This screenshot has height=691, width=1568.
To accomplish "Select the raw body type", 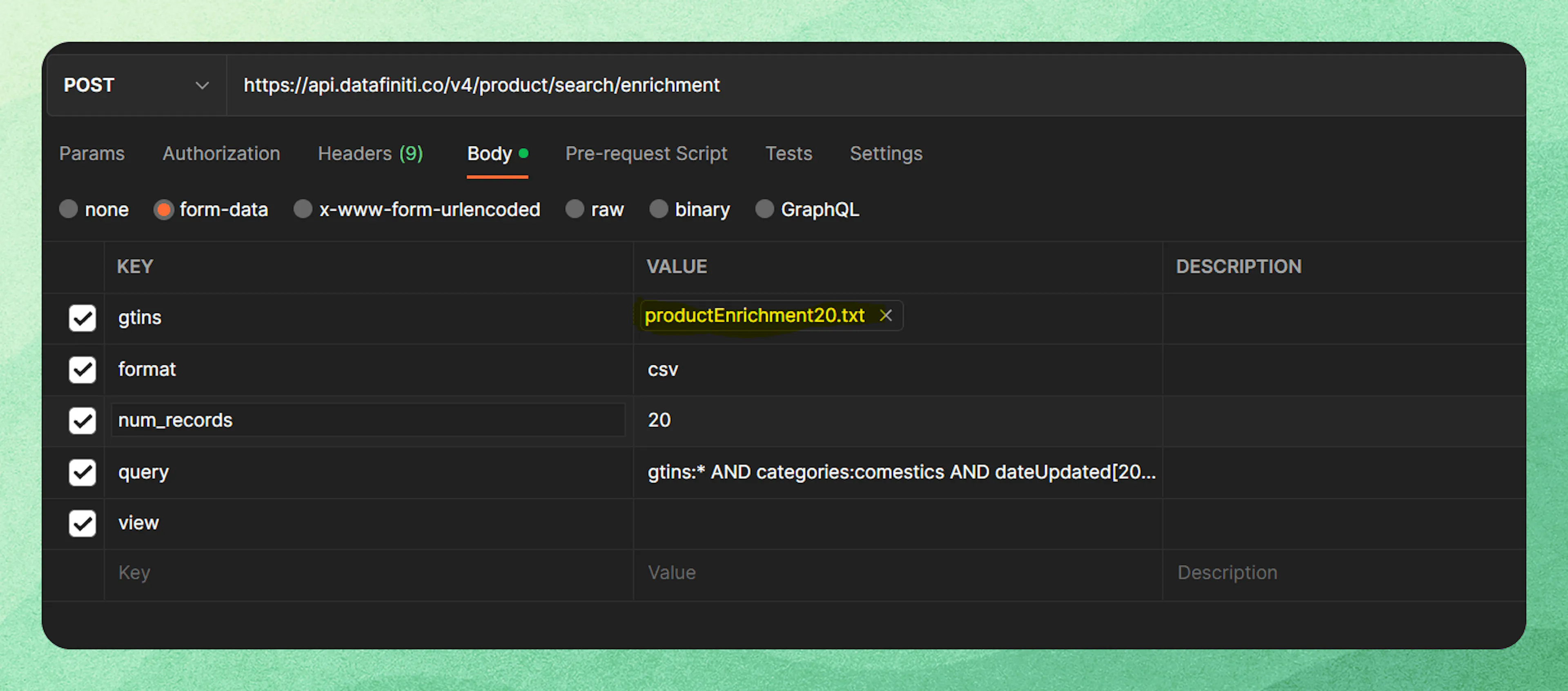I will (x=574, y=209).
